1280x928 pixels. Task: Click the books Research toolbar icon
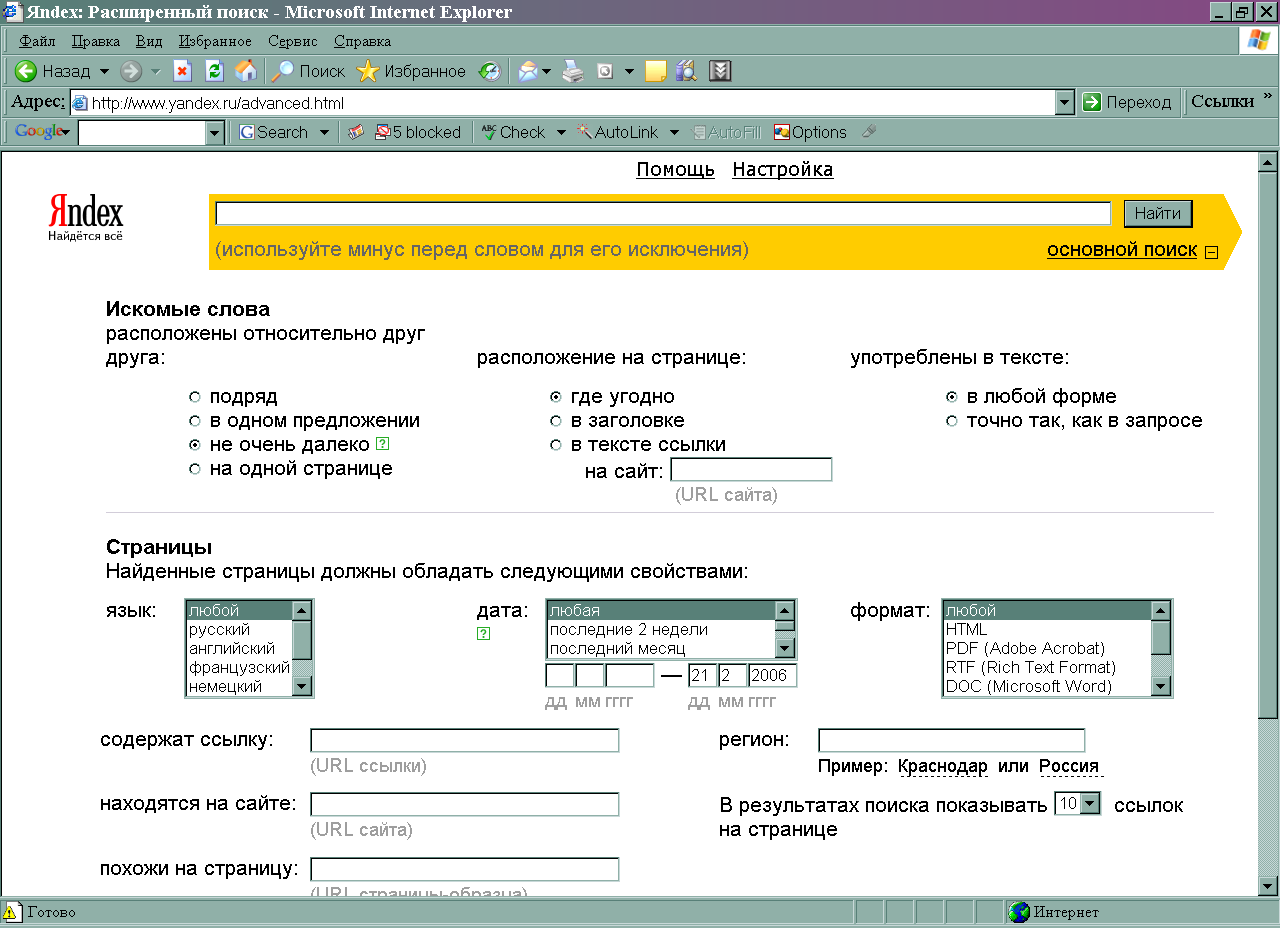pyautogui.click(x=686, y=71)
